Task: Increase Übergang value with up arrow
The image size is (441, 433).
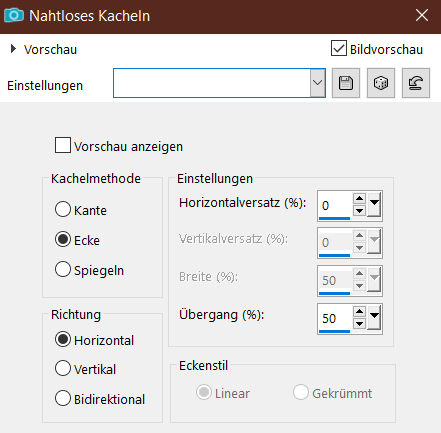Action: [359, 312]
